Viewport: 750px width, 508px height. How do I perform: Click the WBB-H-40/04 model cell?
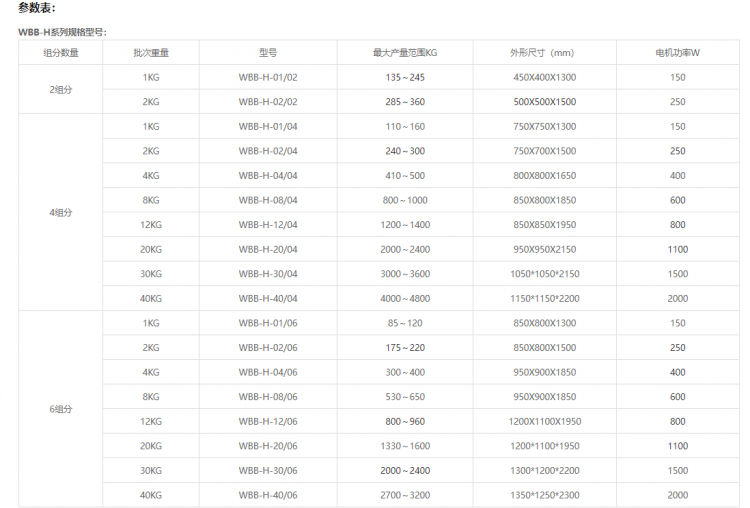point(268,298)
